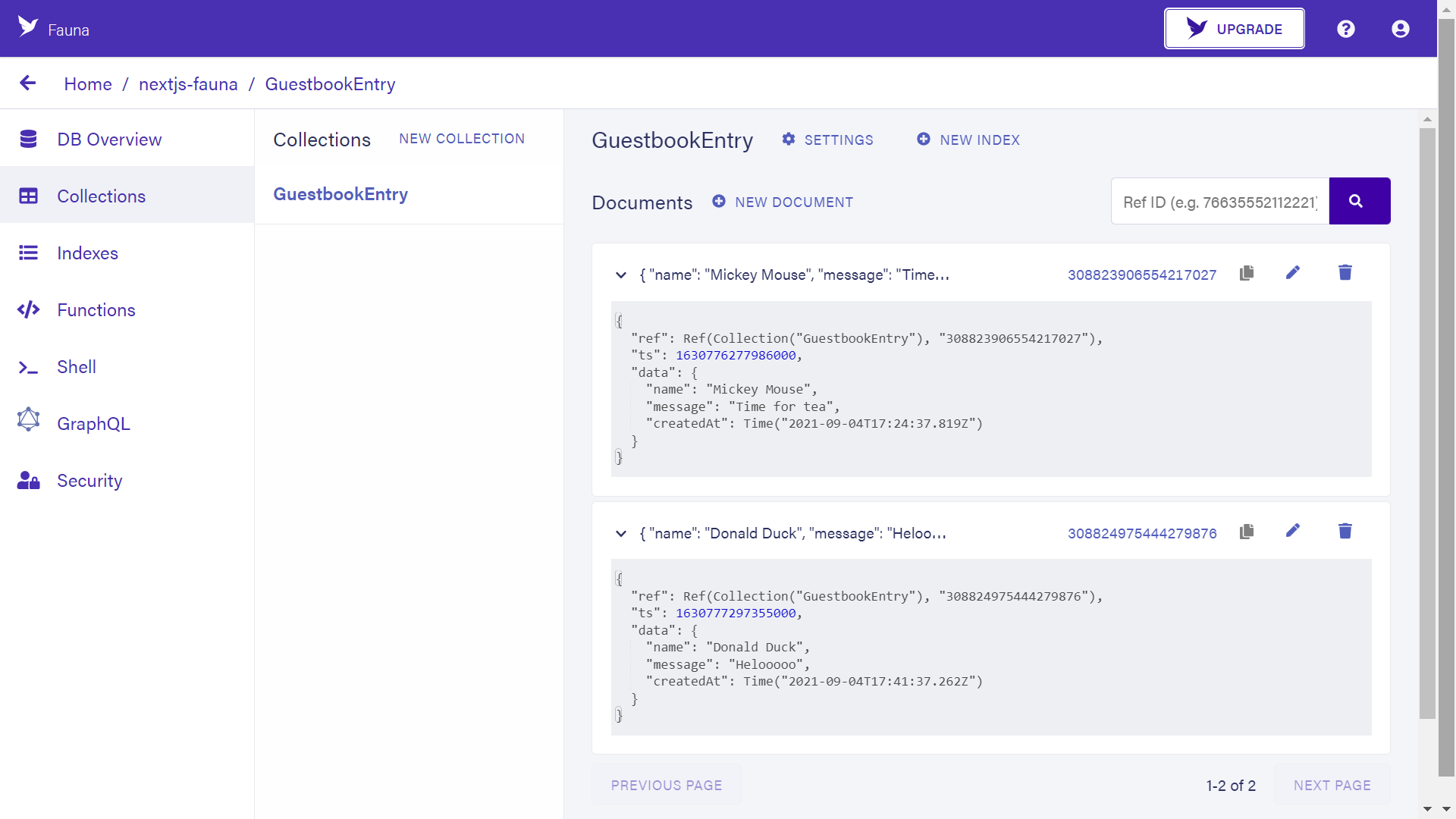The height and width of the screenshot is (819, 1456).
Task: Delete the Mickey Mouse document
Action: click(1345, 273)
